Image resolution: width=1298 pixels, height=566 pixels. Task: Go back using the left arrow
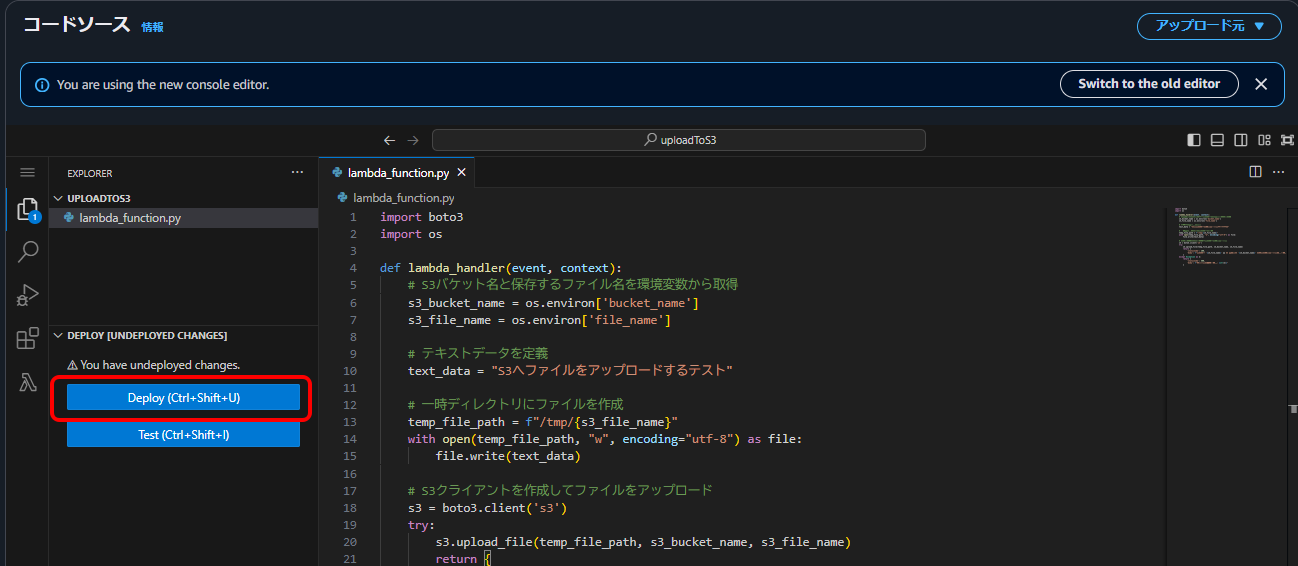[390, 141]
